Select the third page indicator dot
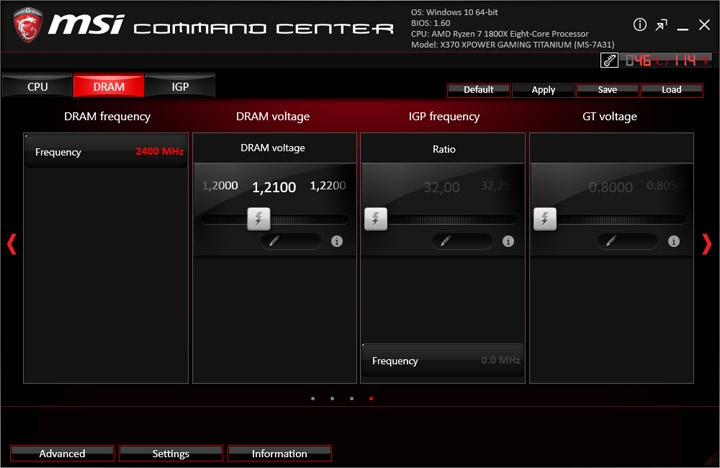 point(351,399)
